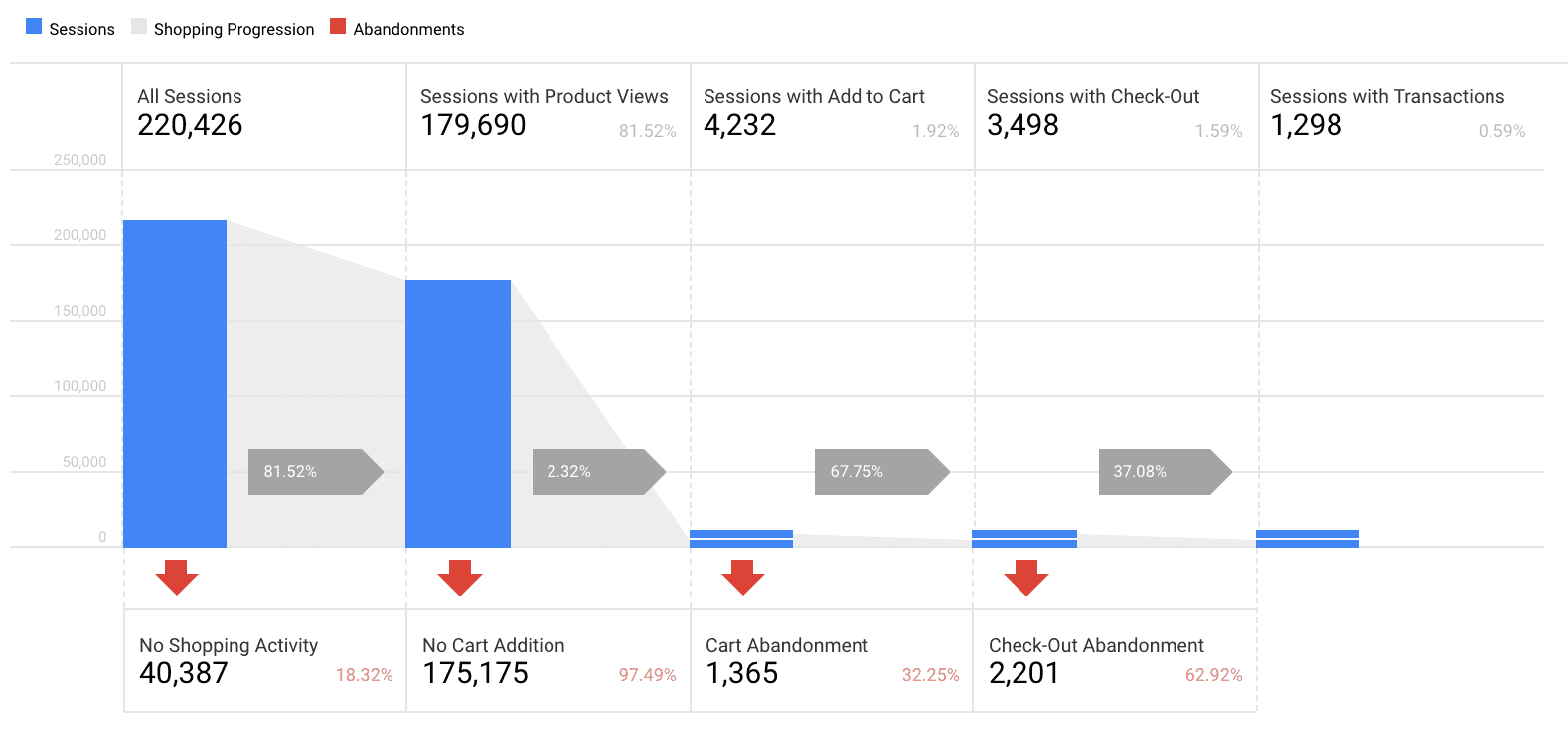Click the 100,000 axis label
The width and height of the screenshot is (1568, 729).
tap(80, 386)
